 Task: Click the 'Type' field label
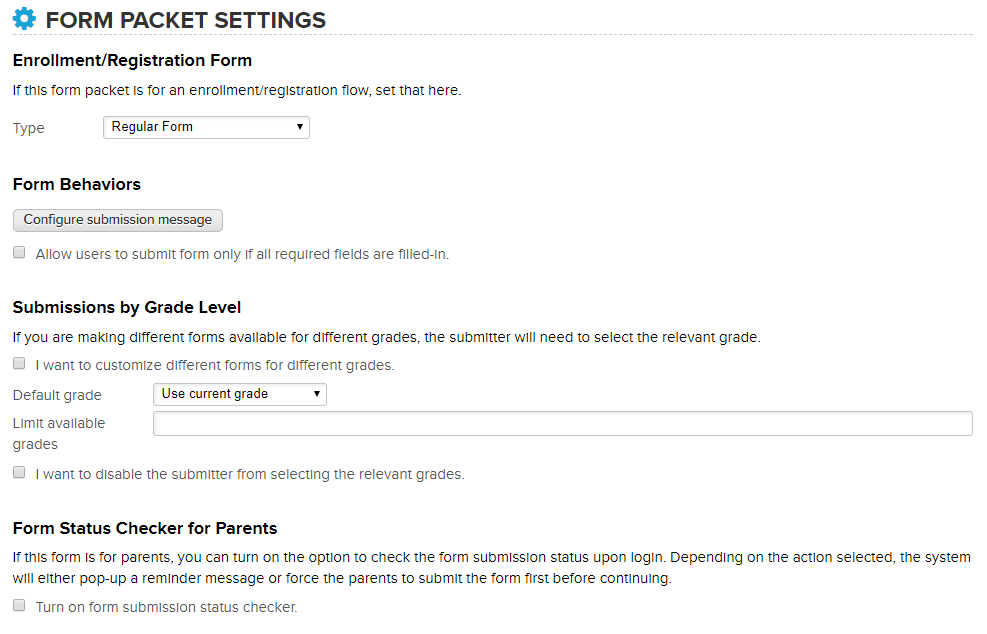(29, 128)
